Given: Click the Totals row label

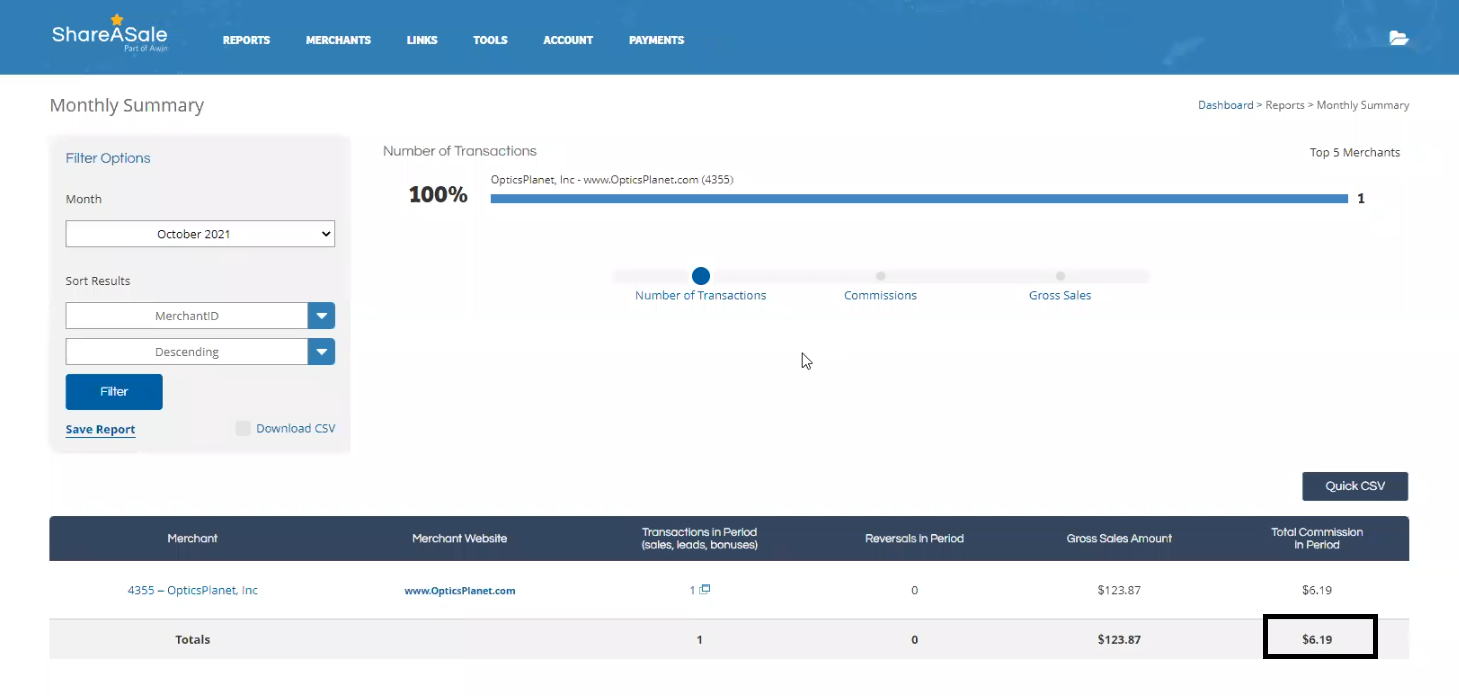Looking at the screenshot, I should [192, 640].
